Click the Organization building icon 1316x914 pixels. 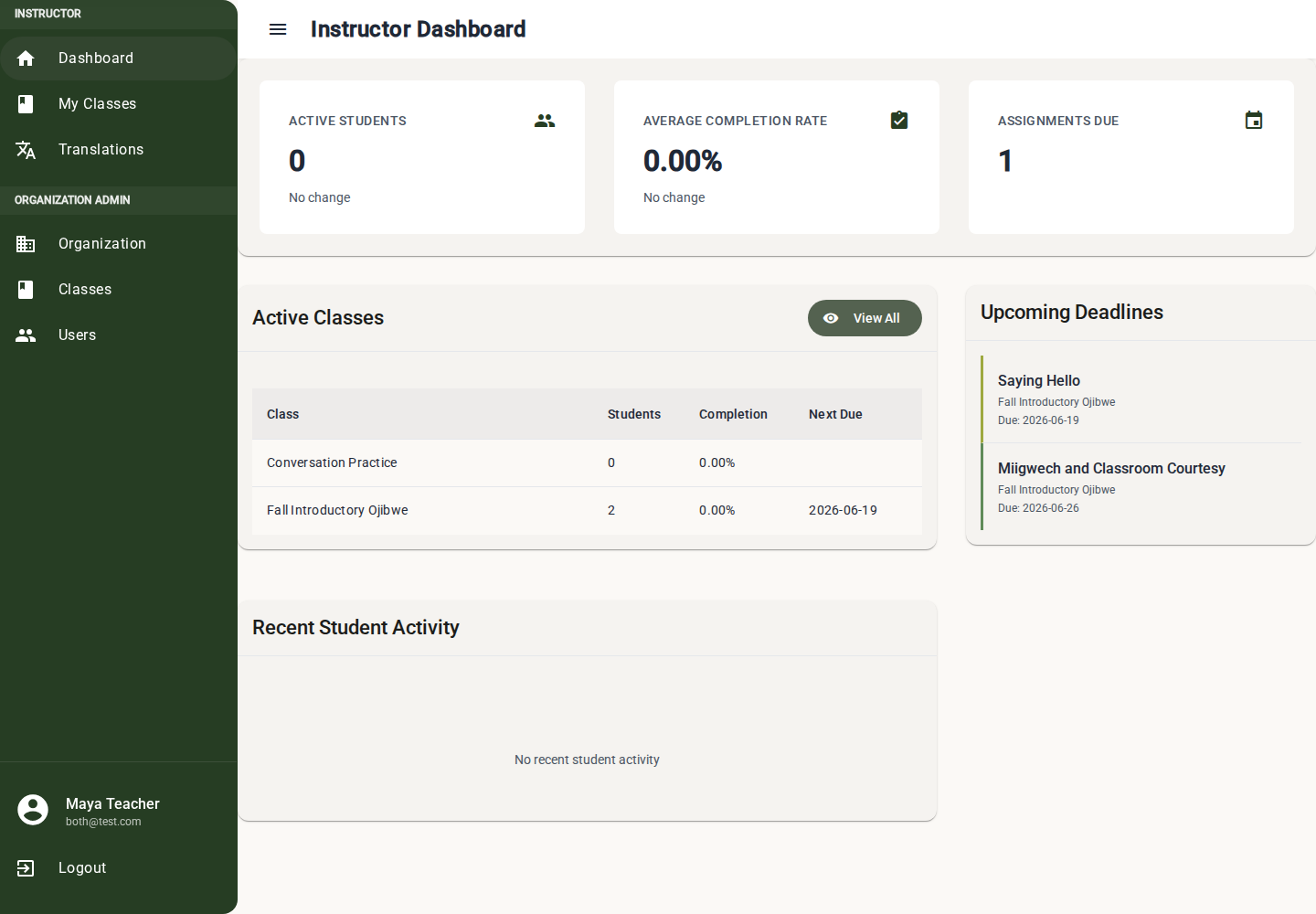(x=26, y=244)
